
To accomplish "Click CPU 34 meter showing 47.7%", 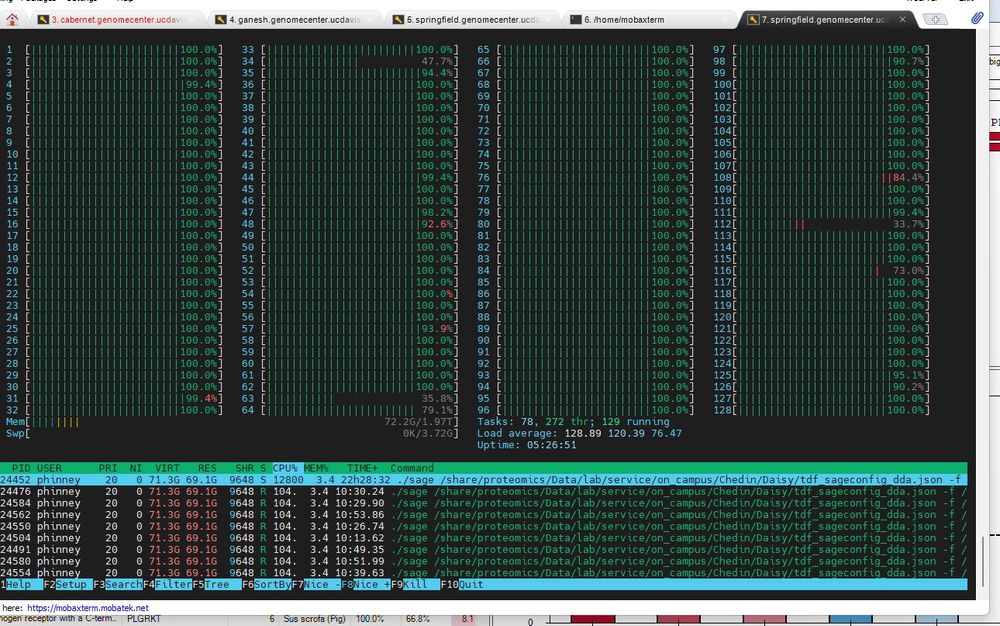I will point(349,61).
